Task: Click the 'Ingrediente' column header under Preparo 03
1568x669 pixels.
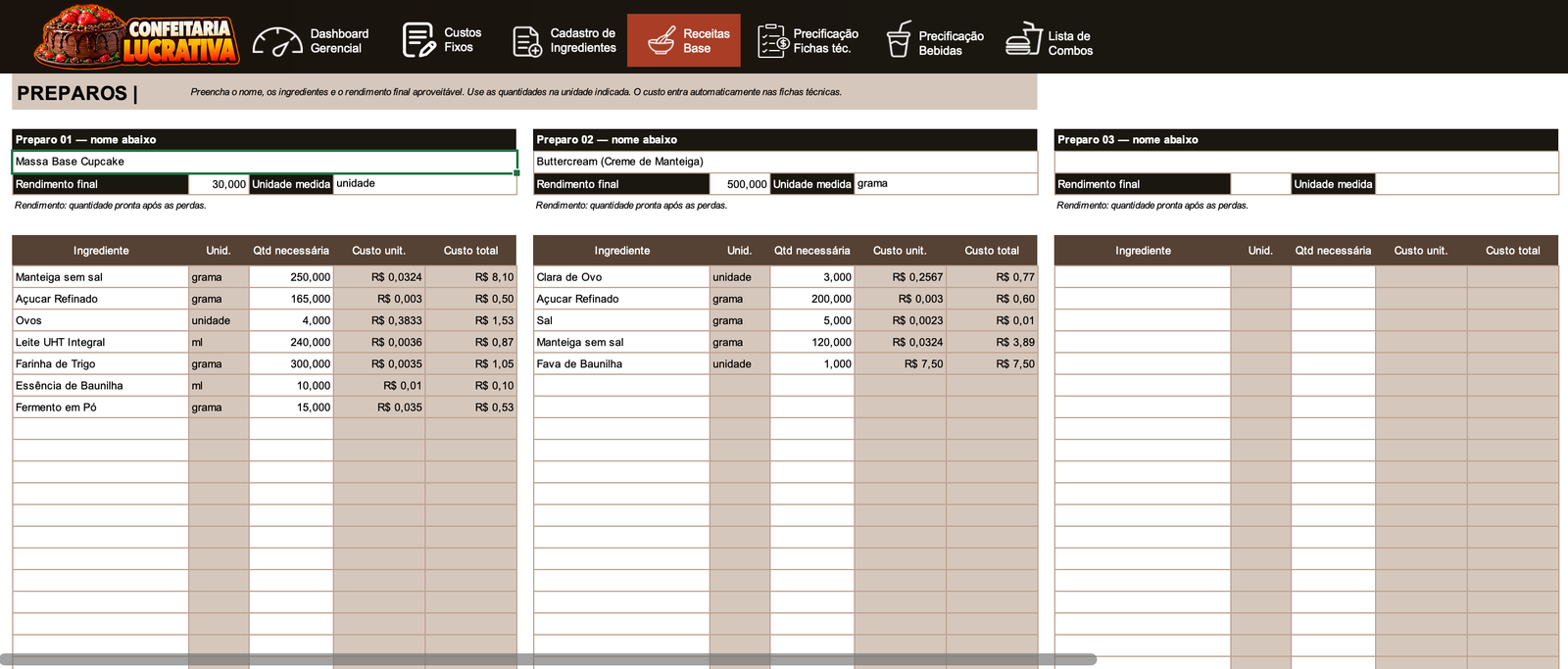Action: click(x=1143, y=251)
